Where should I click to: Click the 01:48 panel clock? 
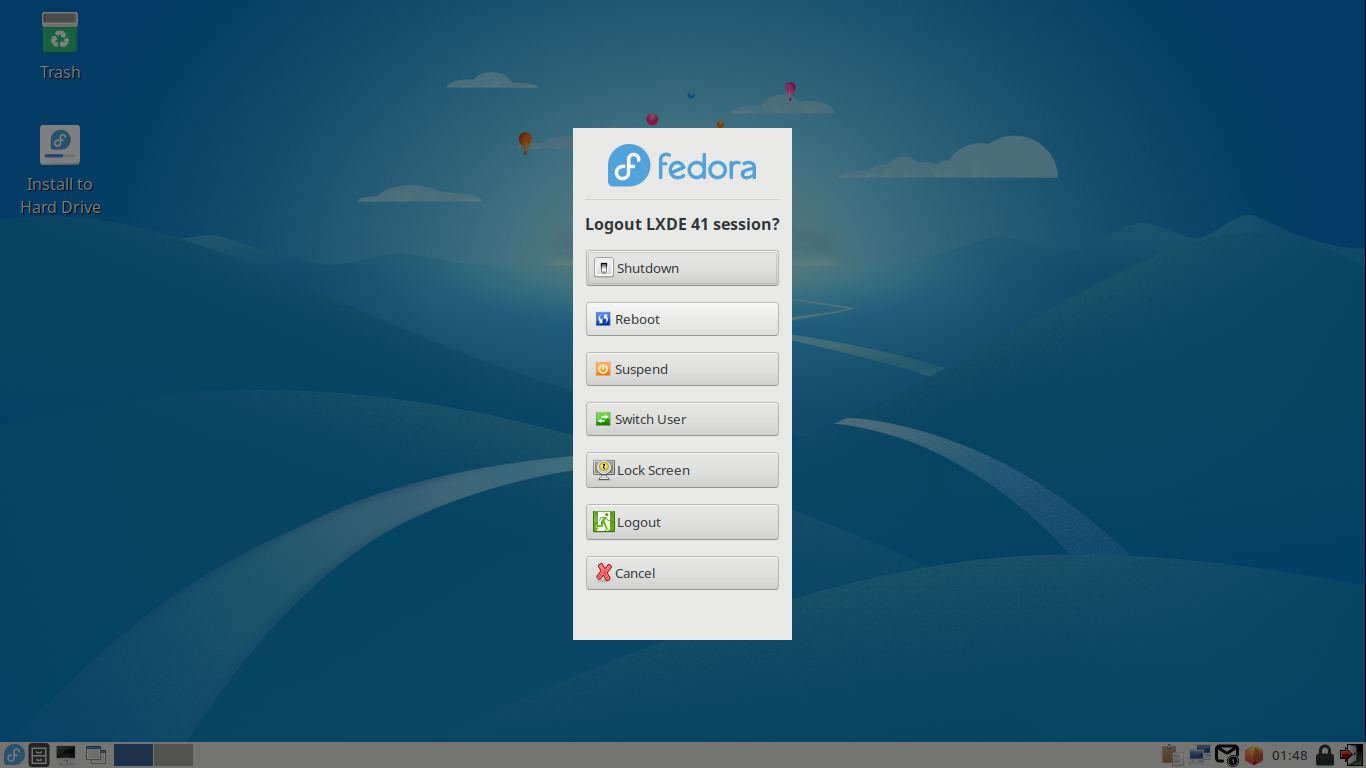click(x=1290, y=755)
